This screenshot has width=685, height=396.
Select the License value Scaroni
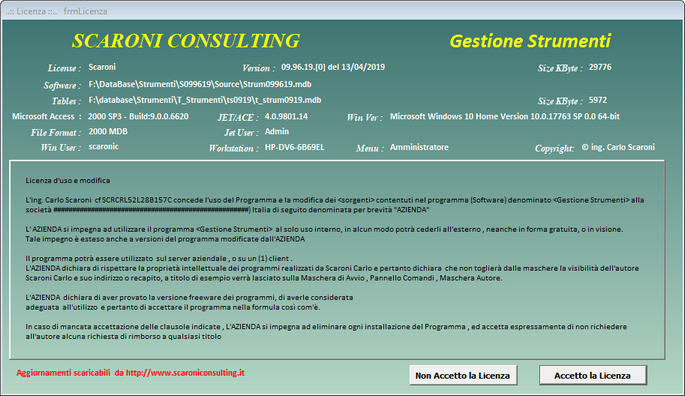coord(102,67)
